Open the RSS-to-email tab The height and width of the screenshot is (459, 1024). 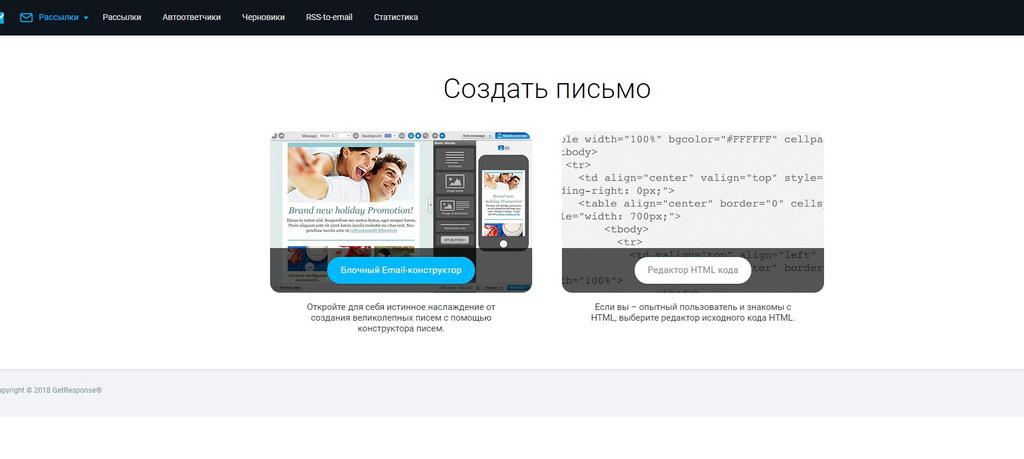tap(329, 18)
